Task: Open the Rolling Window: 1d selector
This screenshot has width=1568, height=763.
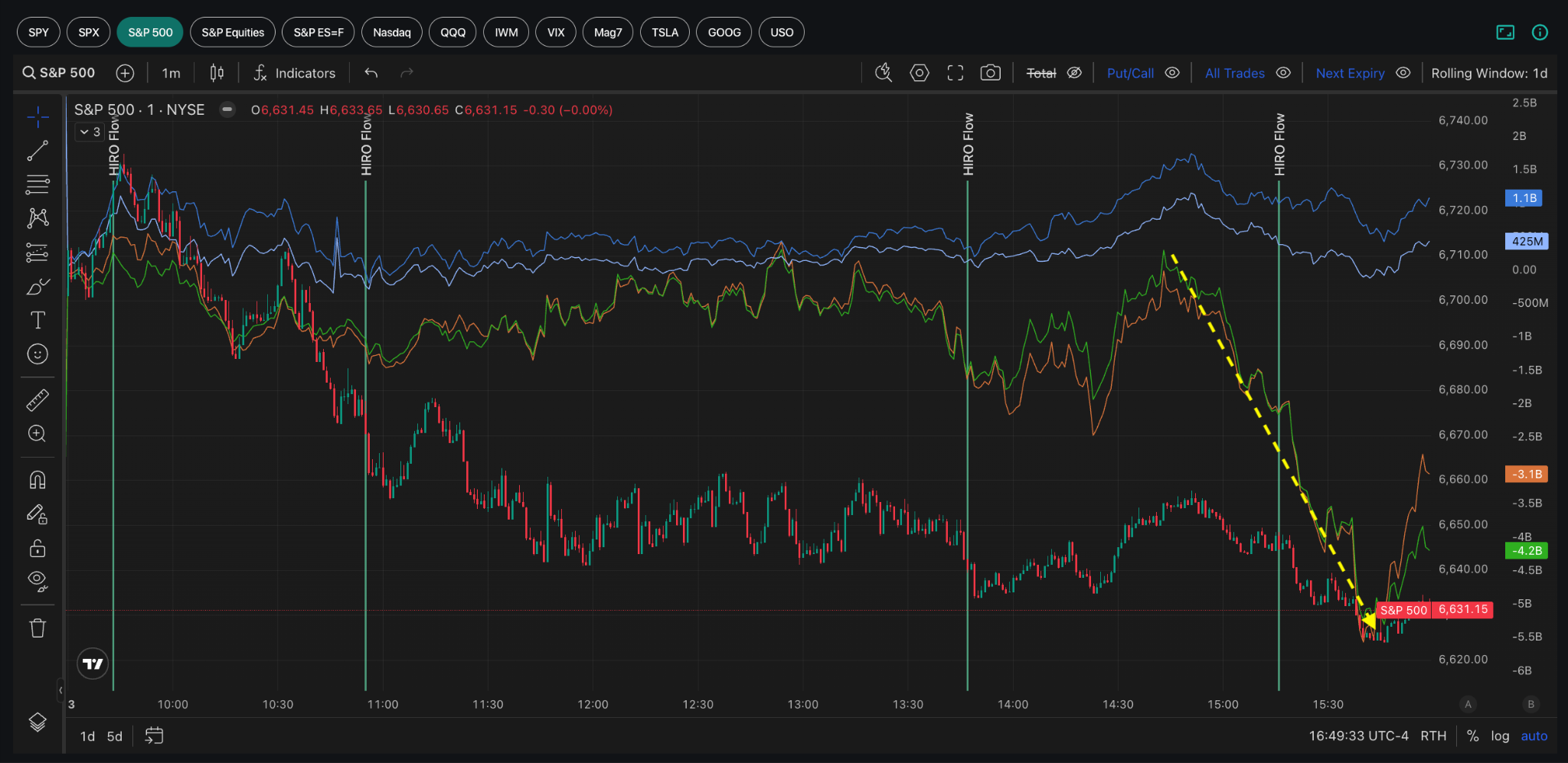Action: click(x=1489, y=73)
